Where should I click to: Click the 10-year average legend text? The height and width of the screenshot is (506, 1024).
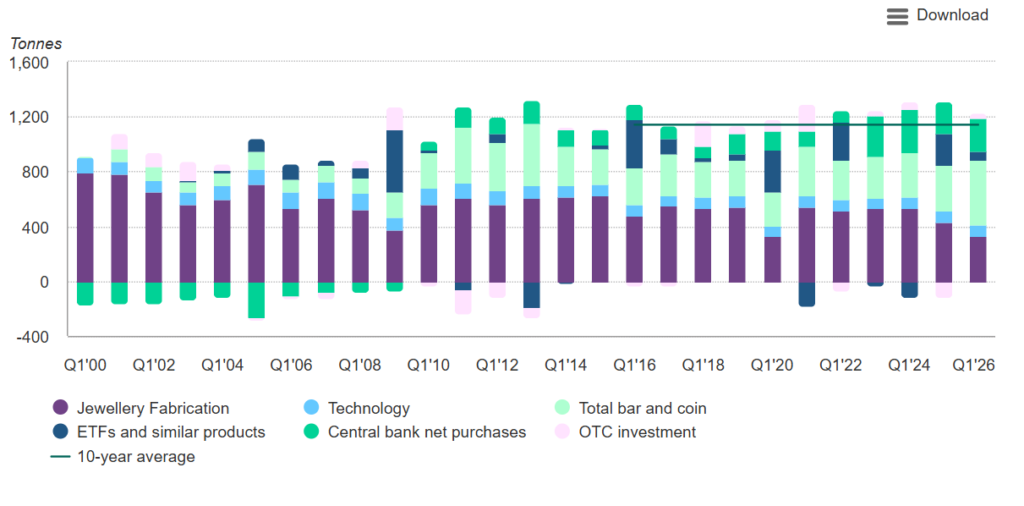(x=136, y=456)
